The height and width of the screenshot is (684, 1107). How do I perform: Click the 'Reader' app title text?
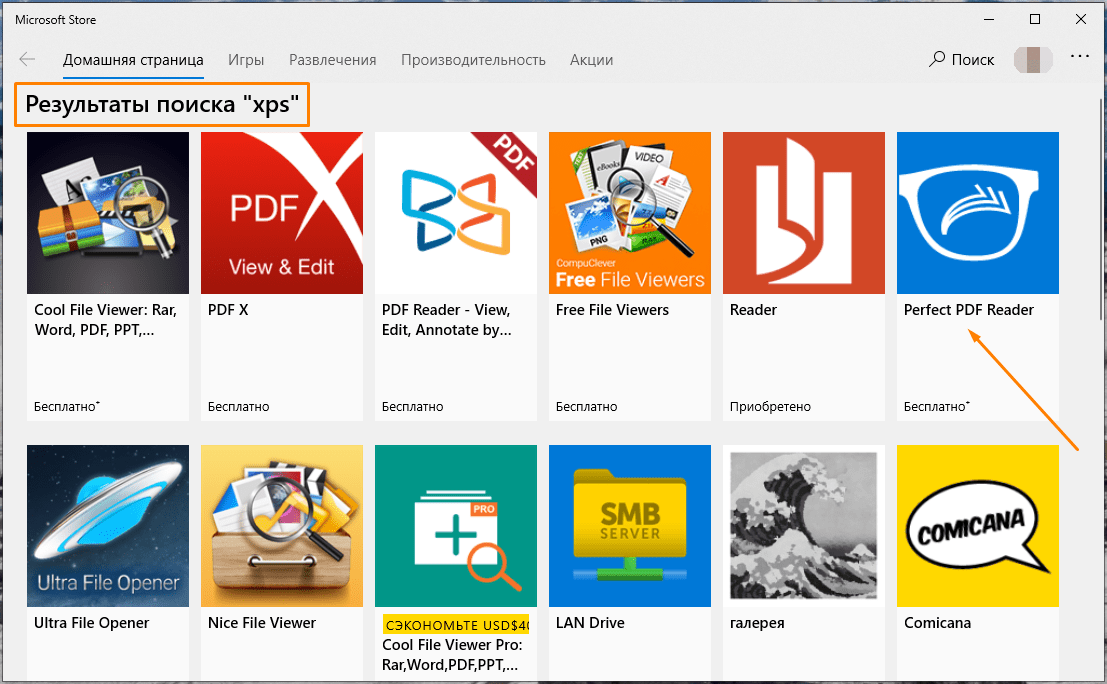coord(753,310)
